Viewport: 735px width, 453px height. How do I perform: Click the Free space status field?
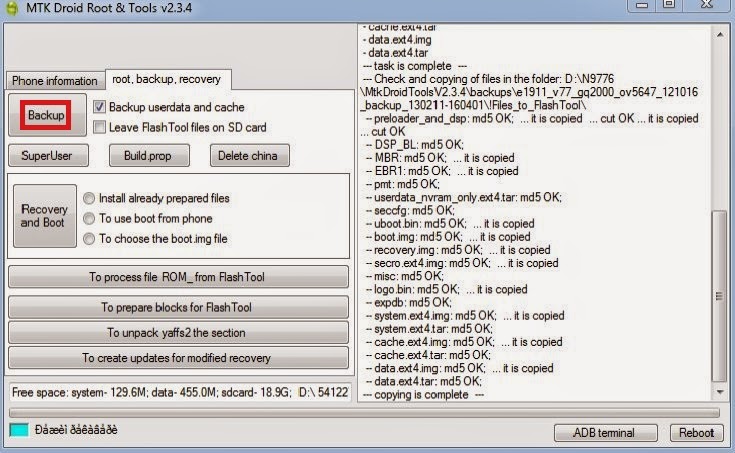tap(180, 392)
